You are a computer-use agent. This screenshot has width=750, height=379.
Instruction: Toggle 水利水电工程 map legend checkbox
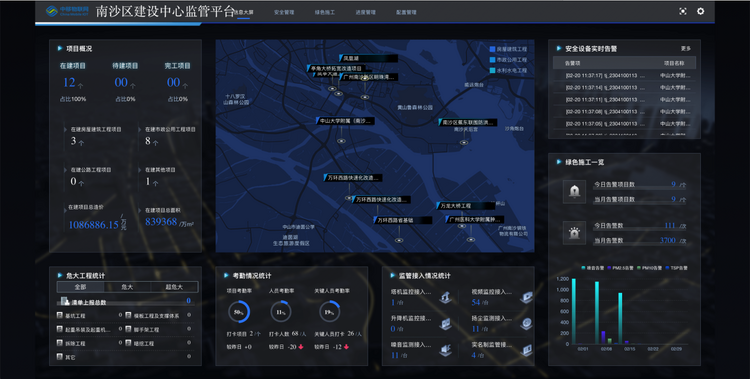(492, 70)
